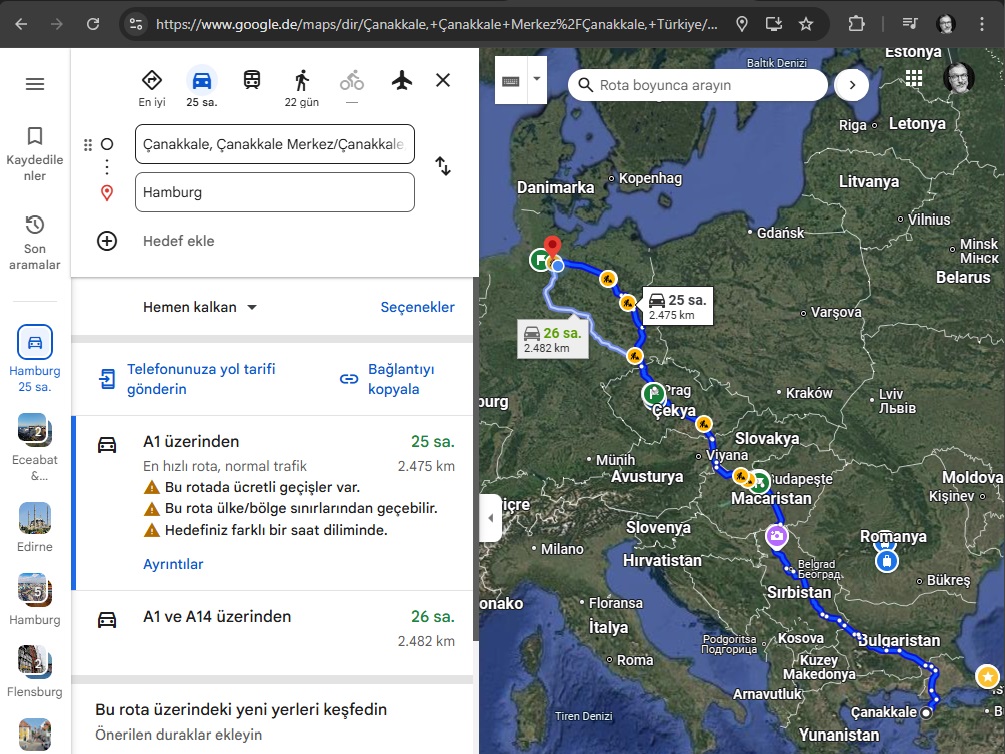Collapse the side panel arrow
The height and width of the screenshot is (754, 1005).
click(490, 518)
